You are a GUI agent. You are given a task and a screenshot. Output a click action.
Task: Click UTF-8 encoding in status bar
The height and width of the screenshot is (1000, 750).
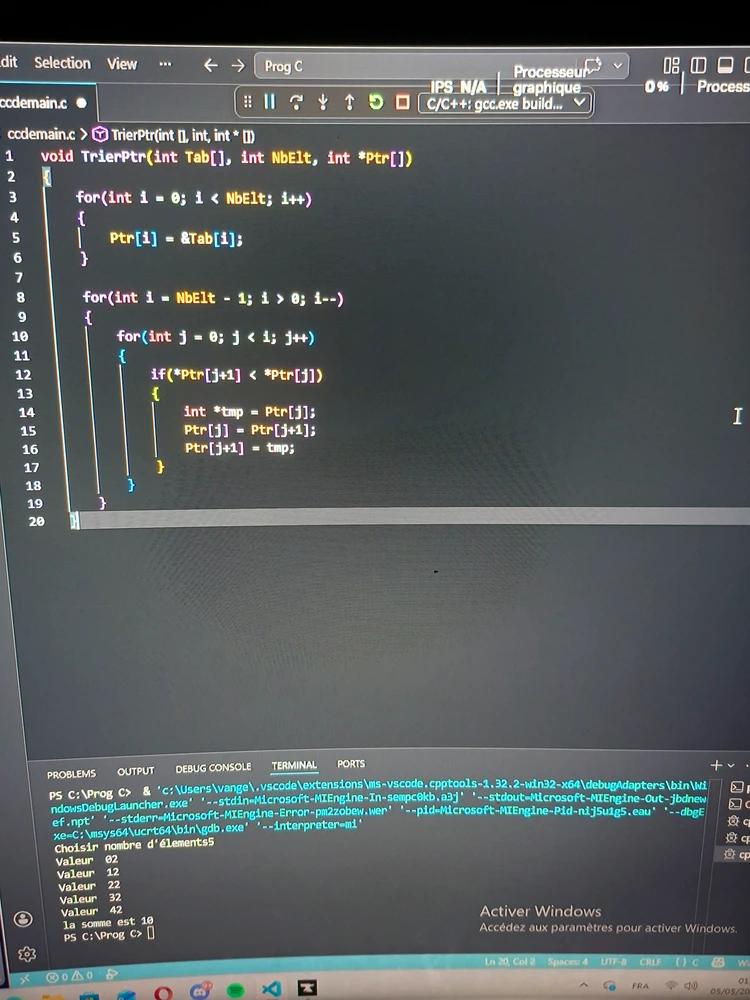click(614, 961)
